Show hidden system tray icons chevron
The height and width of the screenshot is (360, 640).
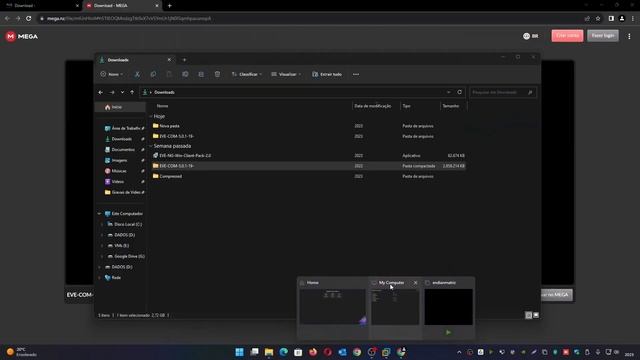pos(459,352)
